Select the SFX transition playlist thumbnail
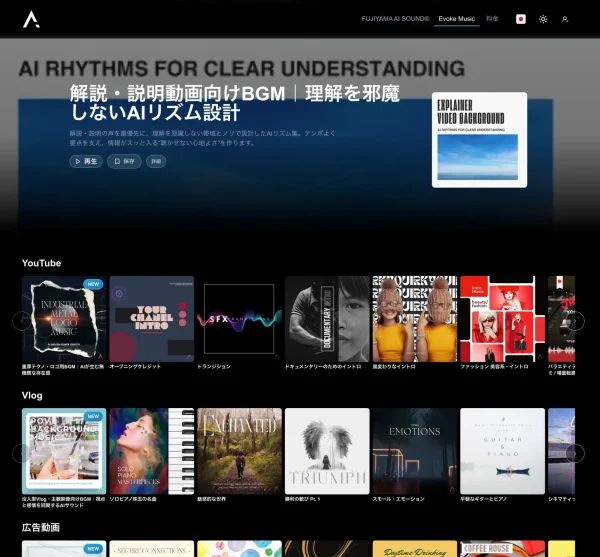Screen dimensions: 600x557 [x=239, y=318]
